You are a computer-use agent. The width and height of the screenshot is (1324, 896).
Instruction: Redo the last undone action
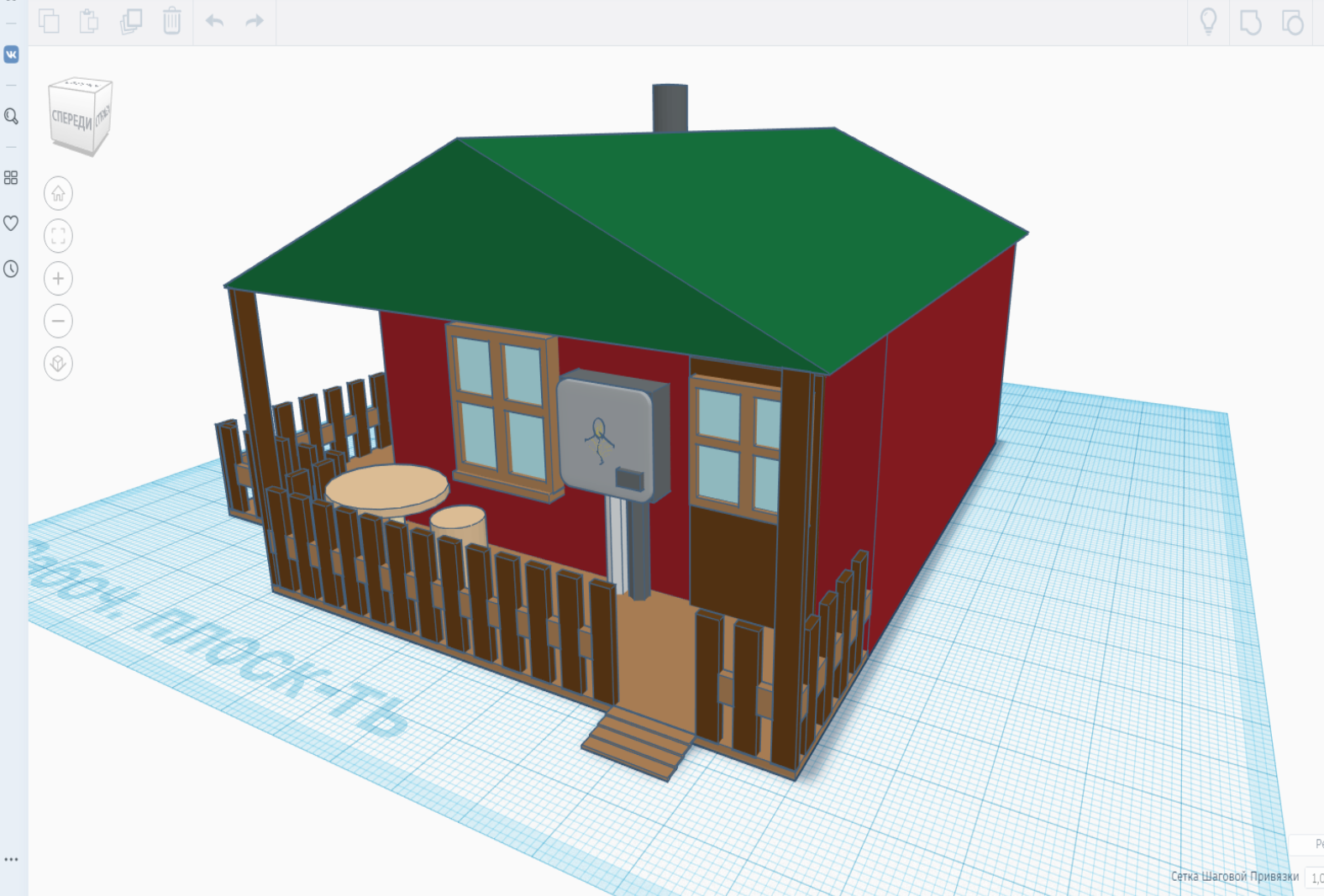255,20
